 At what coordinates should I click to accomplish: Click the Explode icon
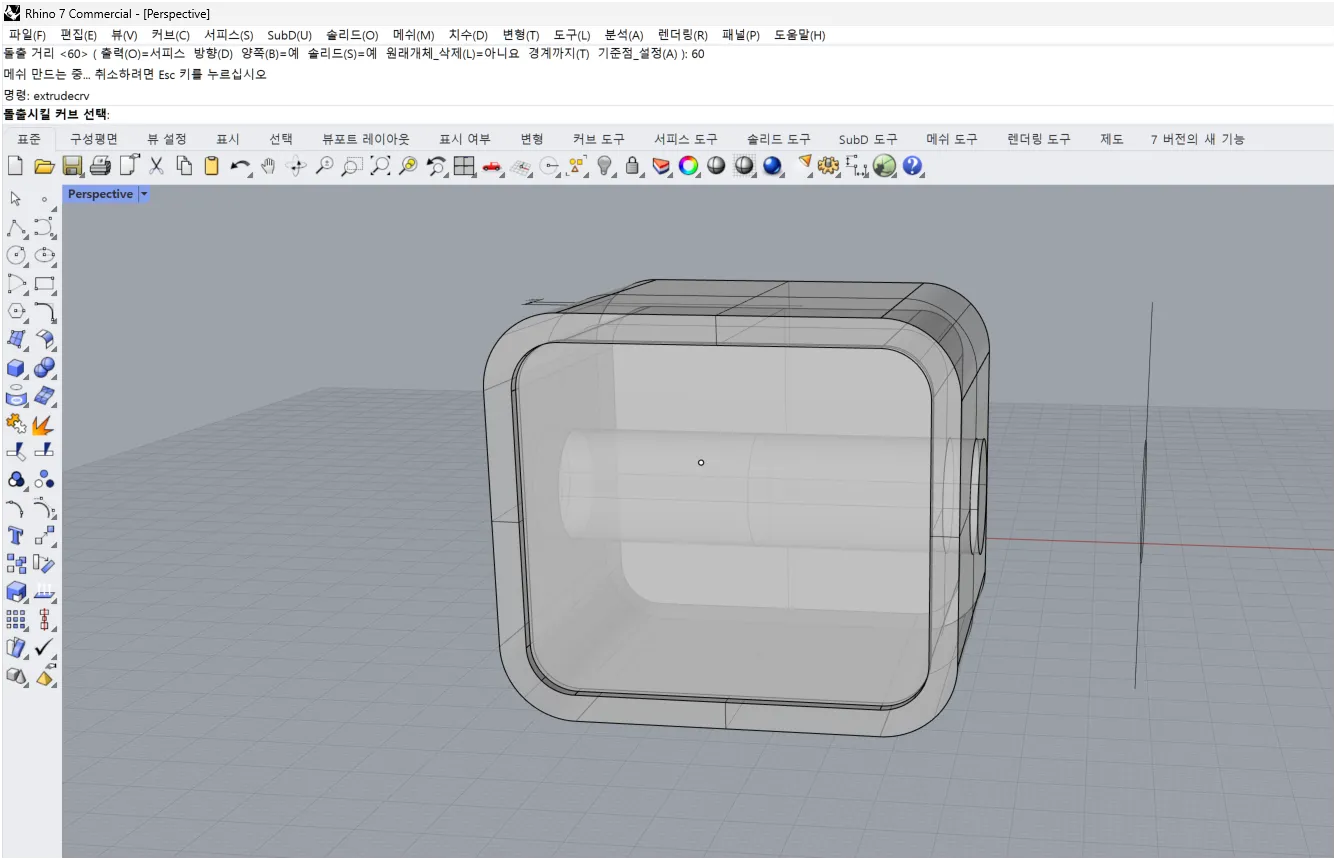(x=44, y=424)
